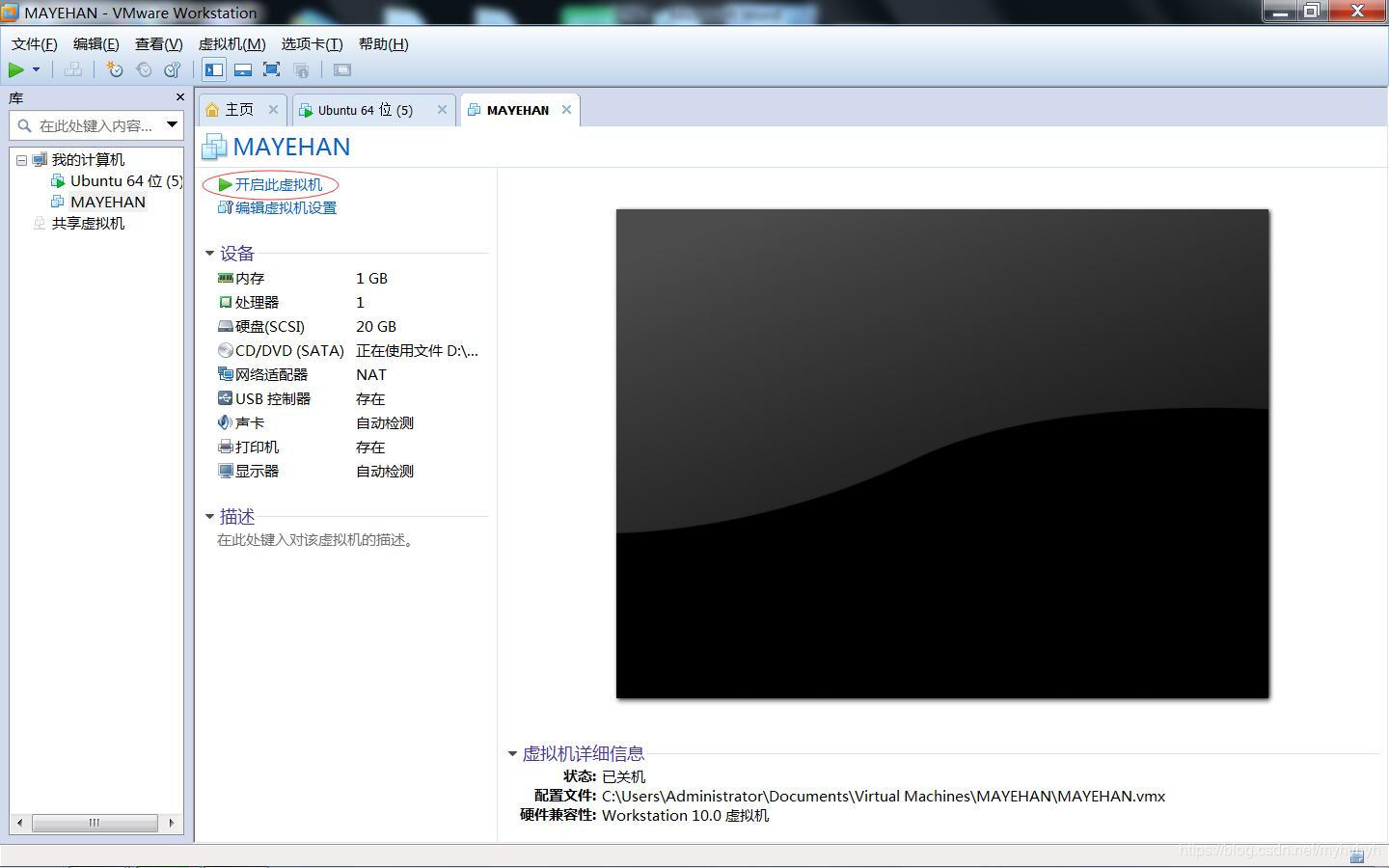Viewport: 1389px width, 868px height.
Task: Select MAYEHAN in the library tree
Action: [x=107, y=202]
